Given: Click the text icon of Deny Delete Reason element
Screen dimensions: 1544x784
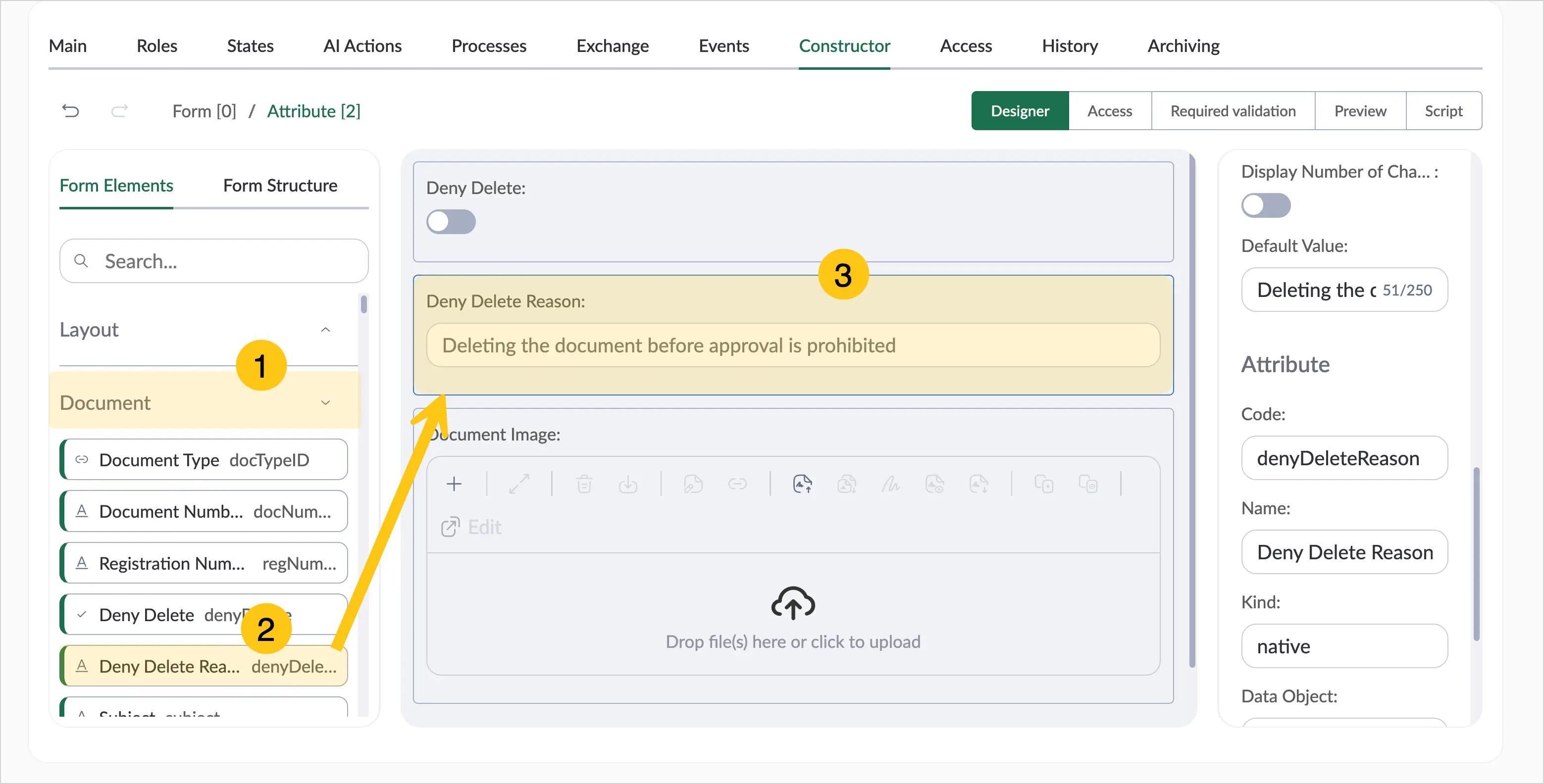Looking at the screenshot, I should click(82, 666).
